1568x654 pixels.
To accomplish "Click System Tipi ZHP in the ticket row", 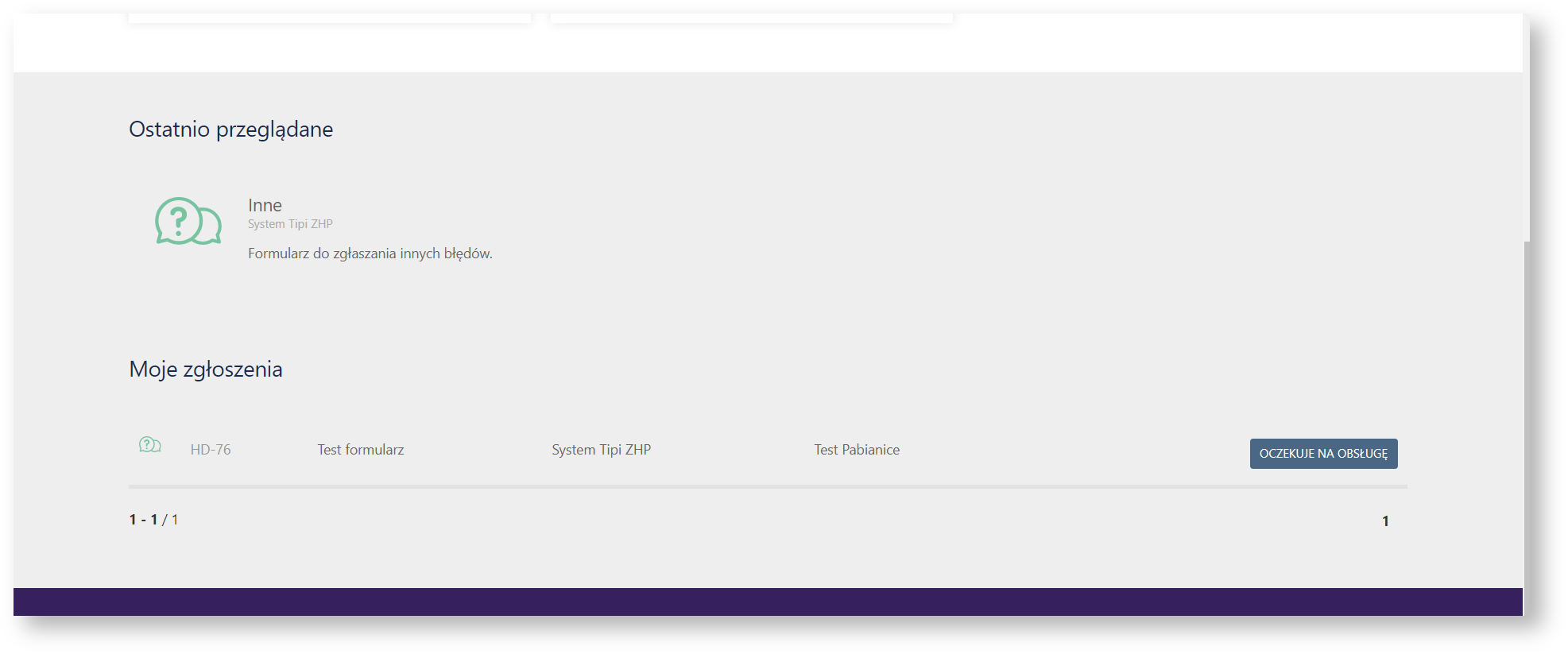I will click(x=601, y=450).
